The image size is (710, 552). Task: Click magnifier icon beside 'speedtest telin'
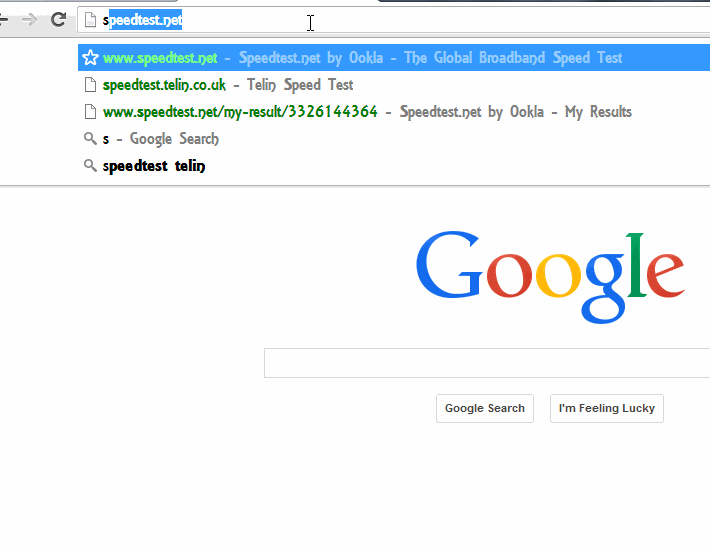pos(91,166)
